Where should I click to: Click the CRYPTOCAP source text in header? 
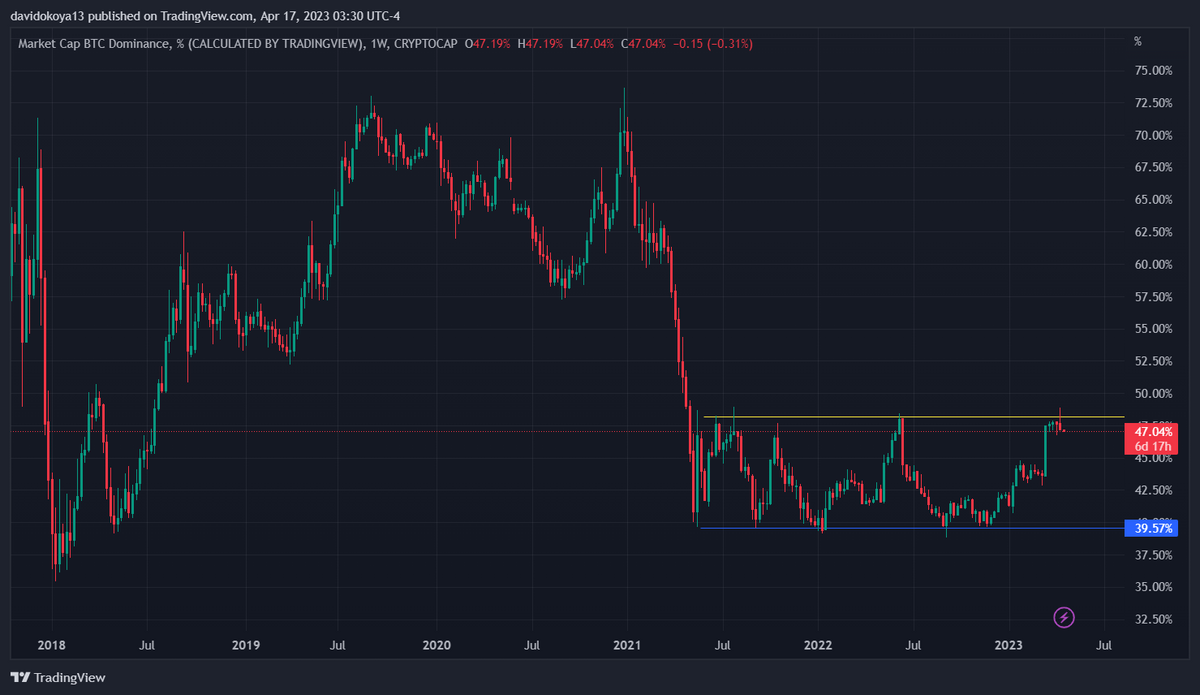coord(427,44)
